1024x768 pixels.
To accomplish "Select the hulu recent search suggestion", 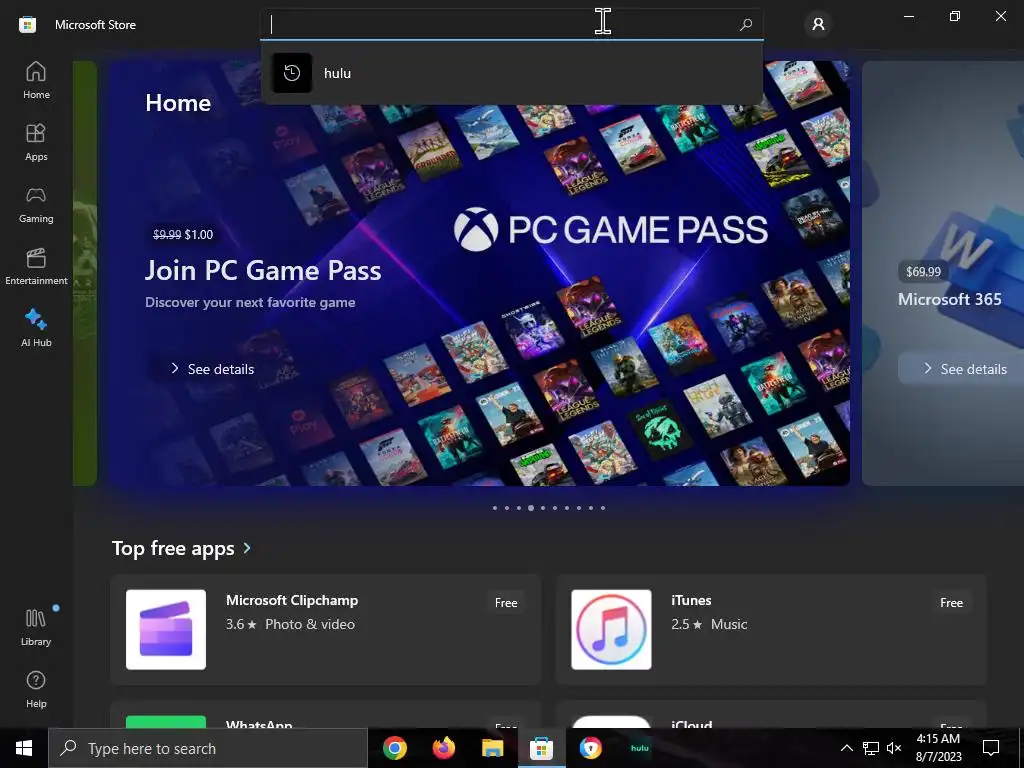I will click(511, 73).
